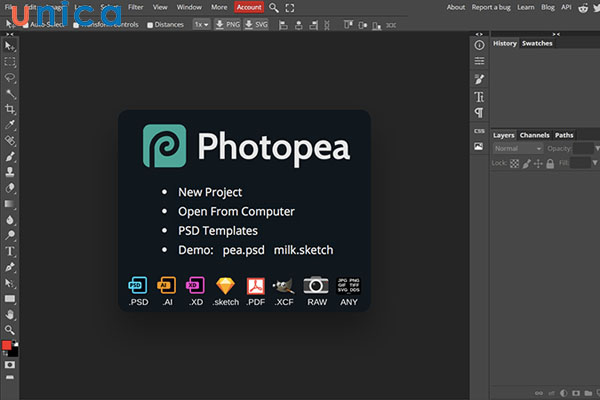Screen dimensions: 600x400
Task: Select the Lasso tool
Action: tap(10, 78)
